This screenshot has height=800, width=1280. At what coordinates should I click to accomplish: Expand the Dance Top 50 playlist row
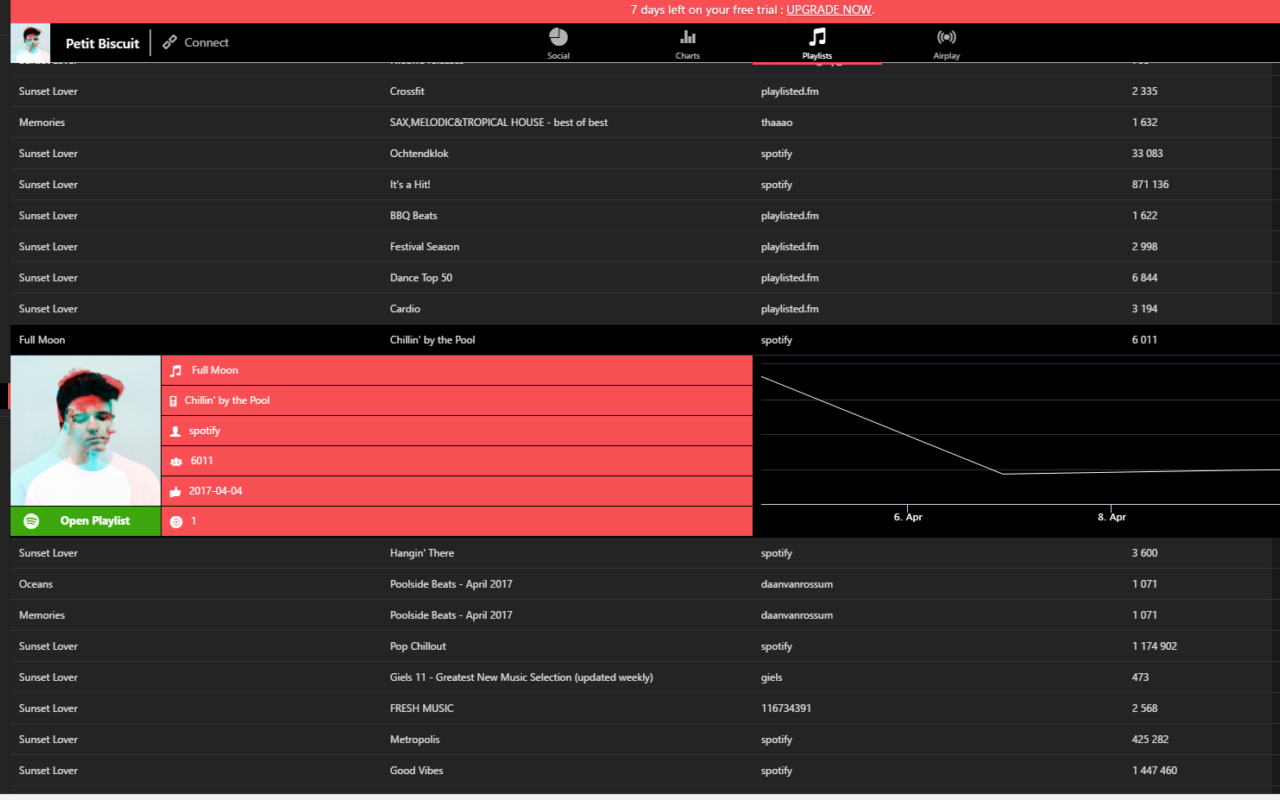pyautogui.click(x=645, y=277)
